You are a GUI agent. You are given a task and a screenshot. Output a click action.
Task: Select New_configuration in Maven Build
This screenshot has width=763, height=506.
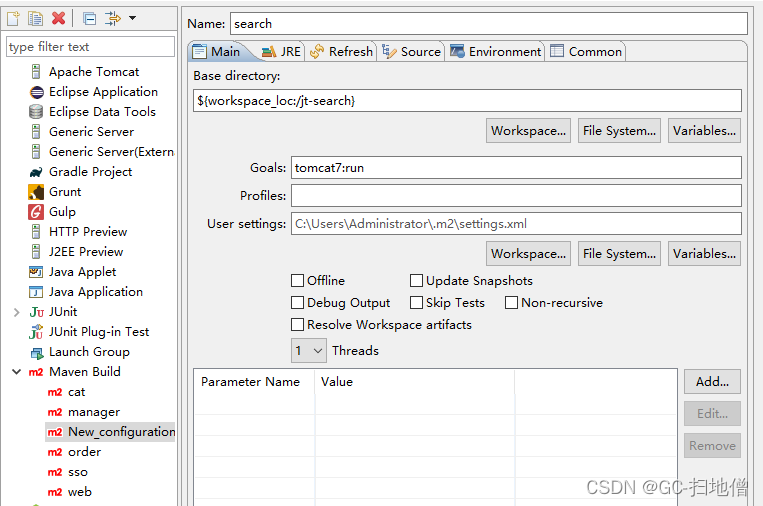click(111, 432)
